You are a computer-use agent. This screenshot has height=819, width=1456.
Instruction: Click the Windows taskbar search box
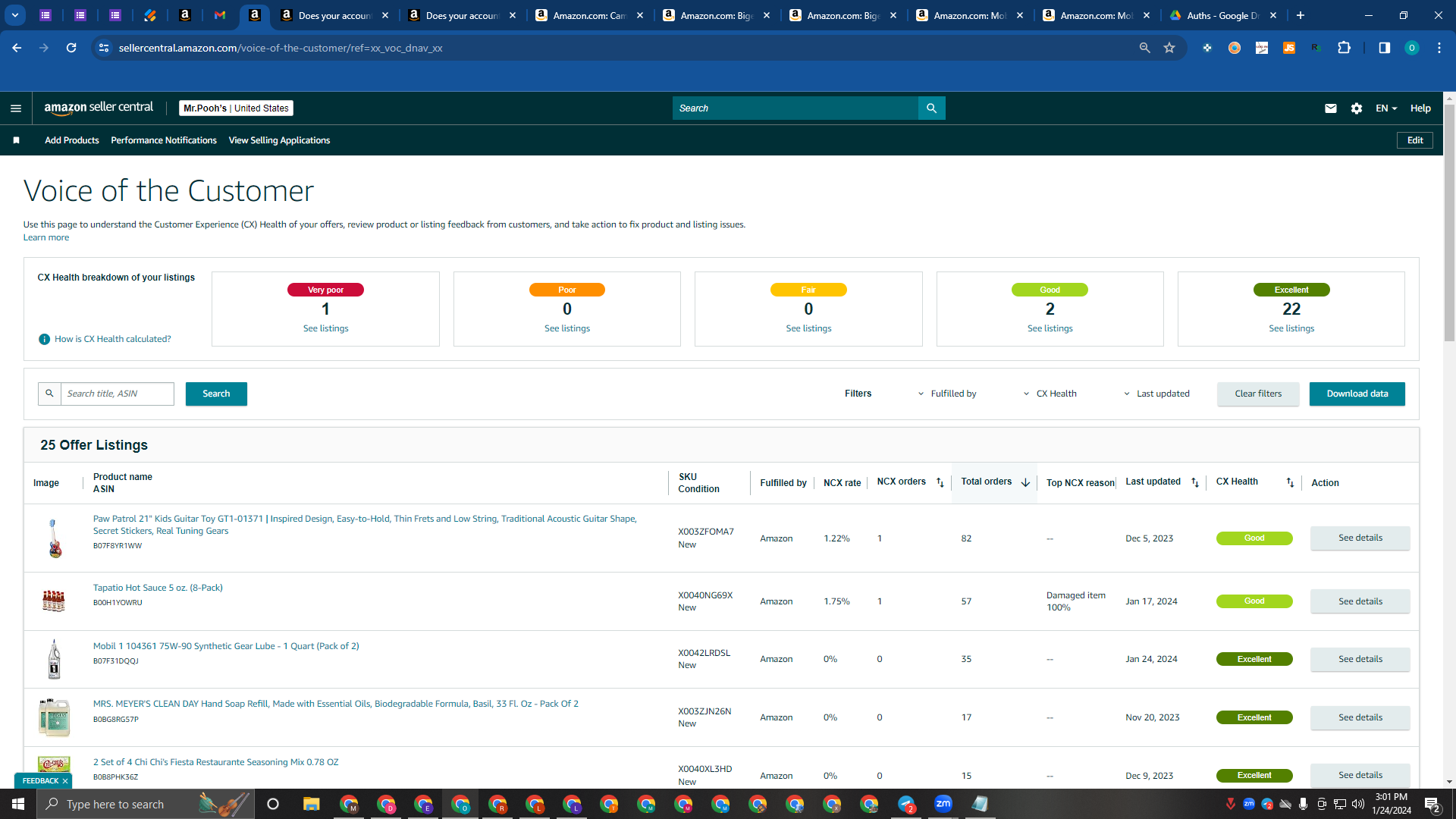[x=146, y=804]
